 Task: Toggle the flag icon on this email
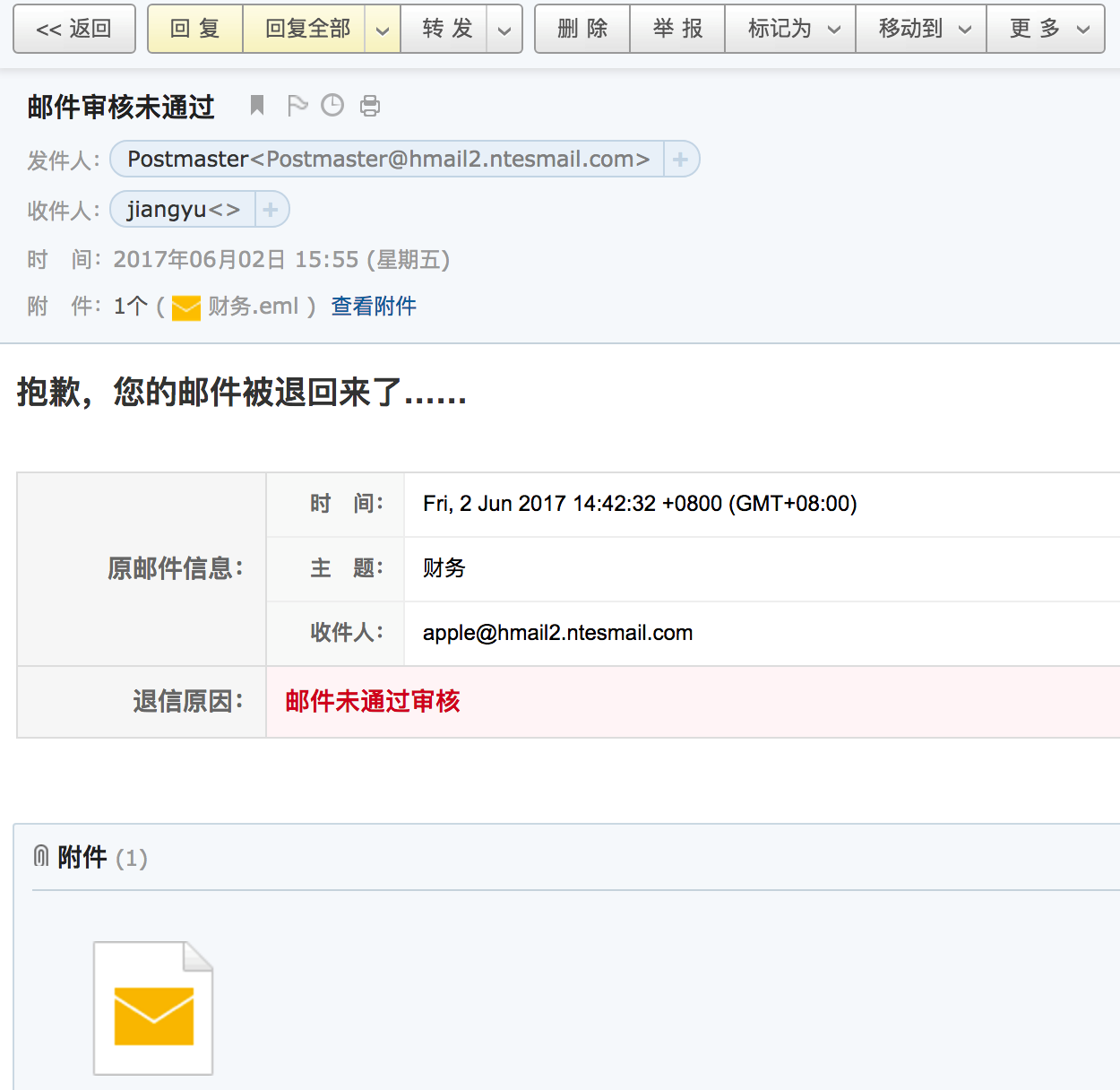tap(297, 106)
